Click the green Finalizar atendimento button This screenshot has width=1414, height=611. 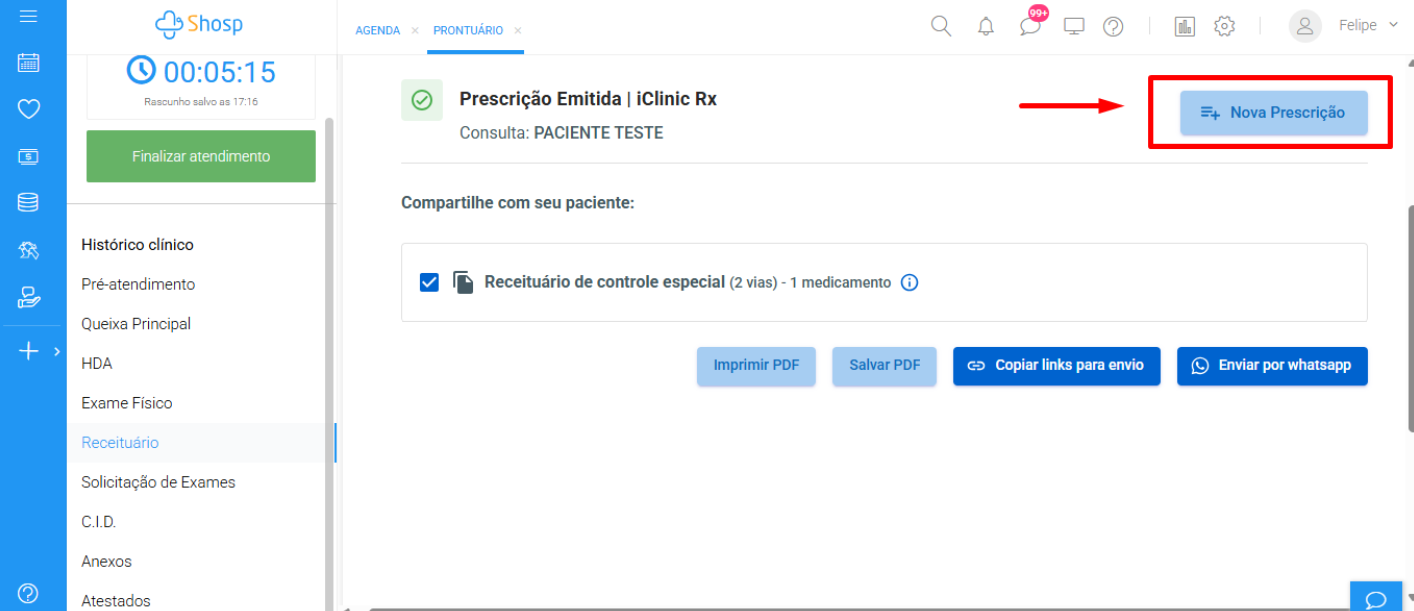tap(201, 156)
